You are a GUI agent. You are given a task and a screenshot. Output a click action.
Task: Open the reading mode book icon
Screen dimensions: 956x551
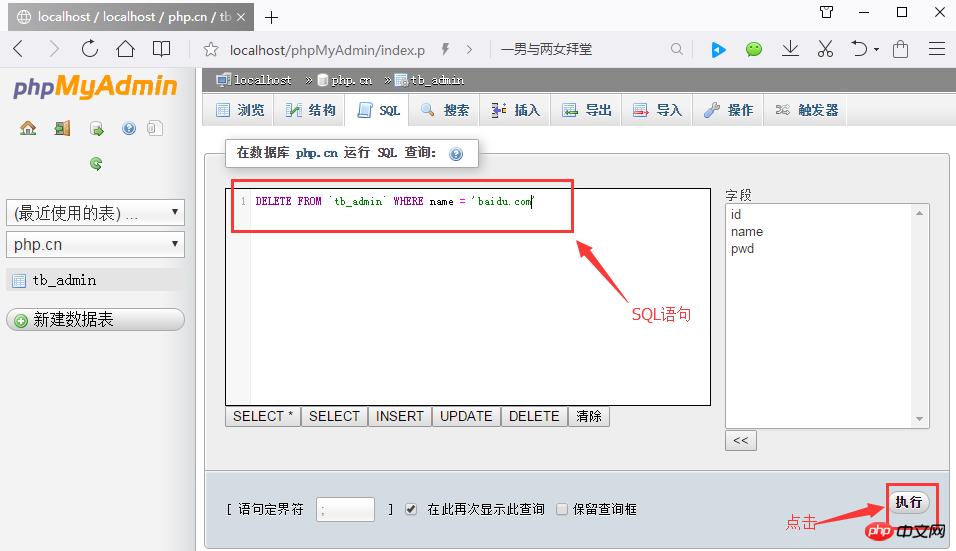point(162,49)
